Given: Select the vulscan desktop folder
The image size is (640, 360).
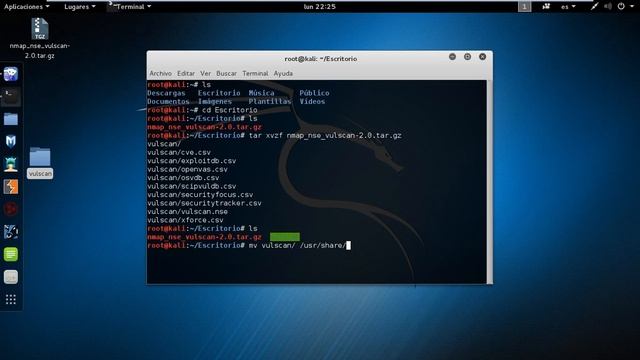Looking at the screenshot, I should click(40, 162).
